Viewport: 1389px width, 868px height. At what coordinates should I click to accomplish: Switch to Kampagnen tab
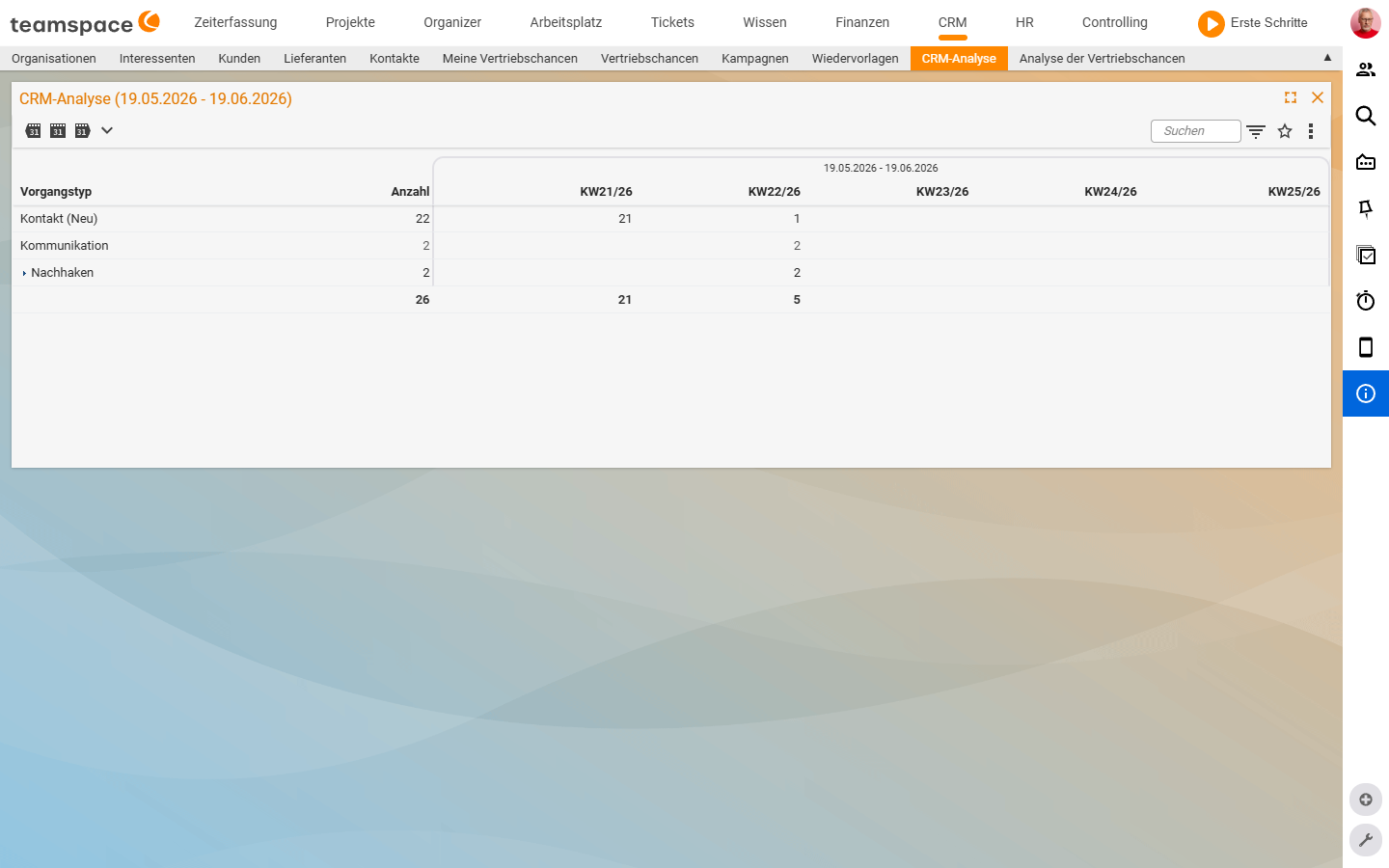click(x=755, y=59)
